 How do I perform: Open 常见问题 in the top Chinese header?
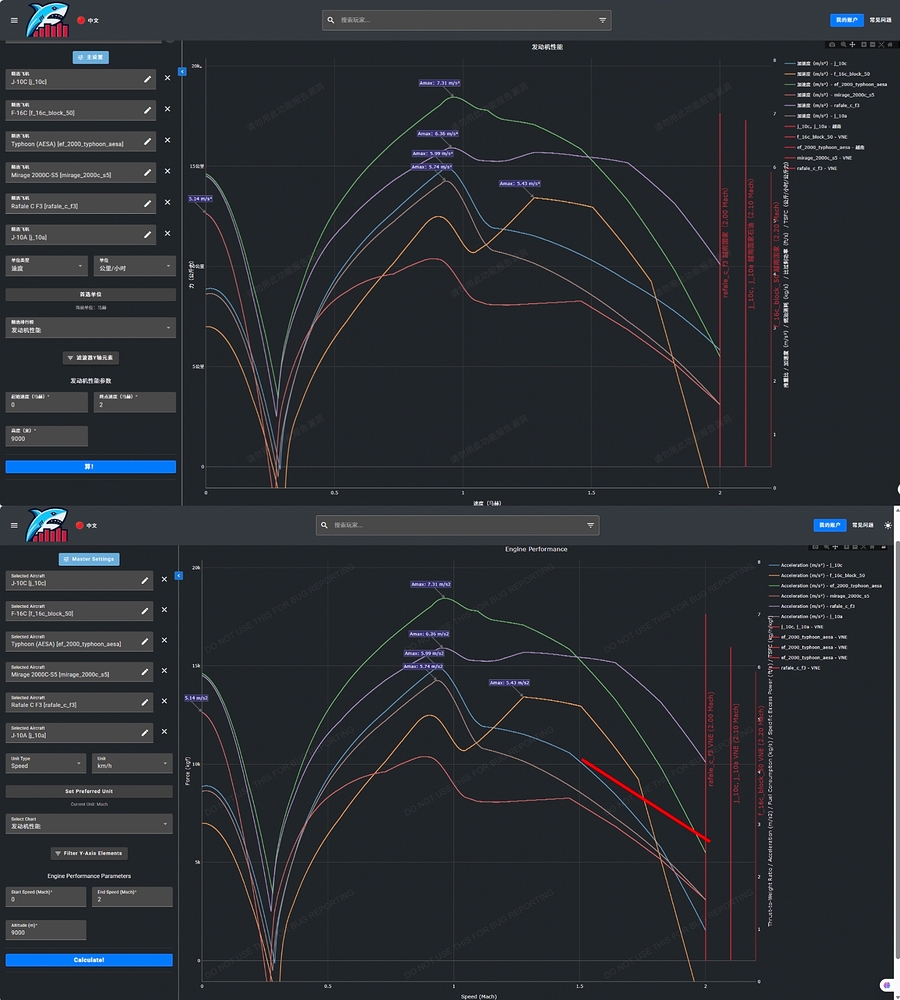[882, 20]
